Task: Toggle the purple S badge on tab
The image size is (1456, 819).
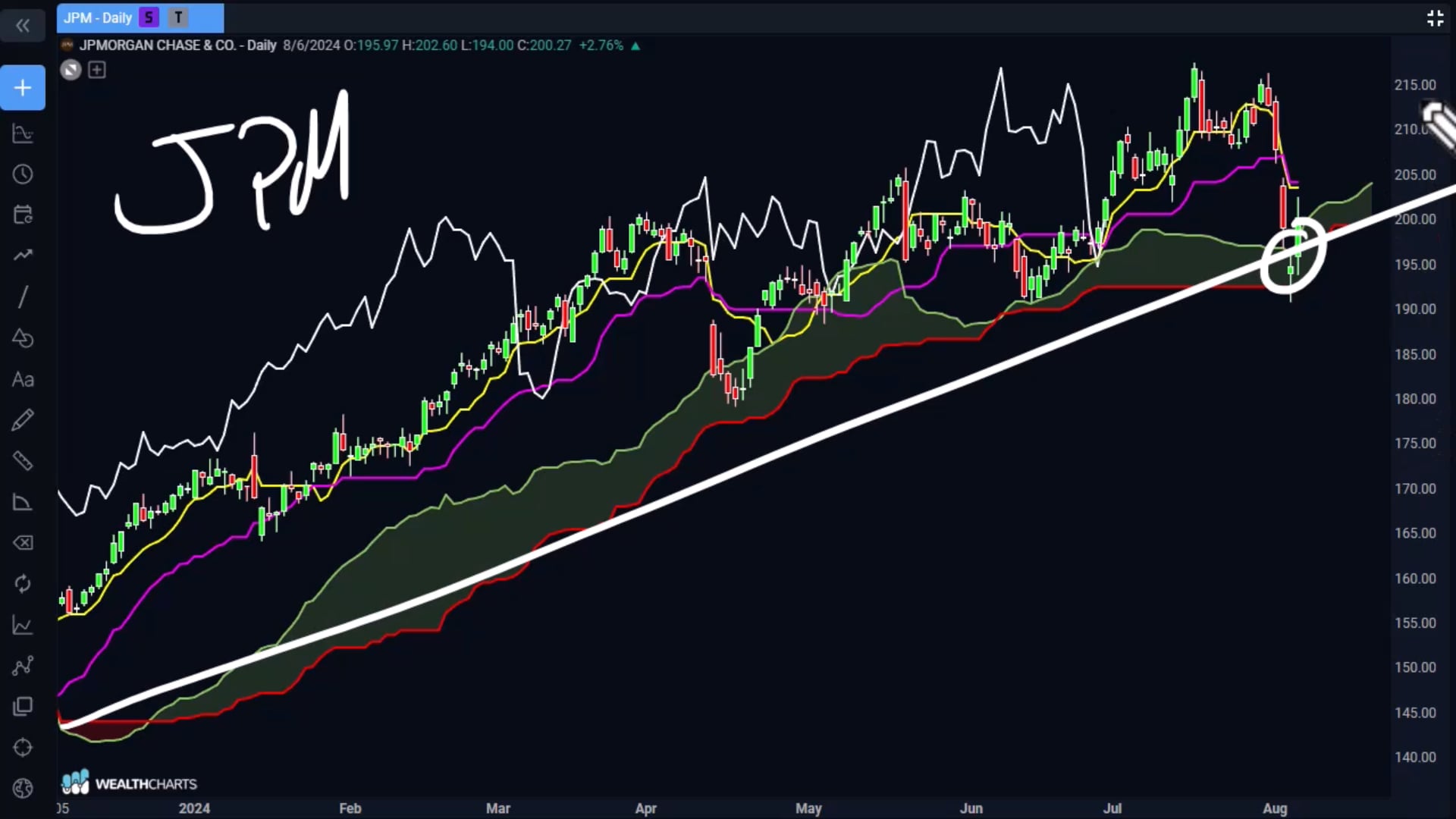Action: 149,17
